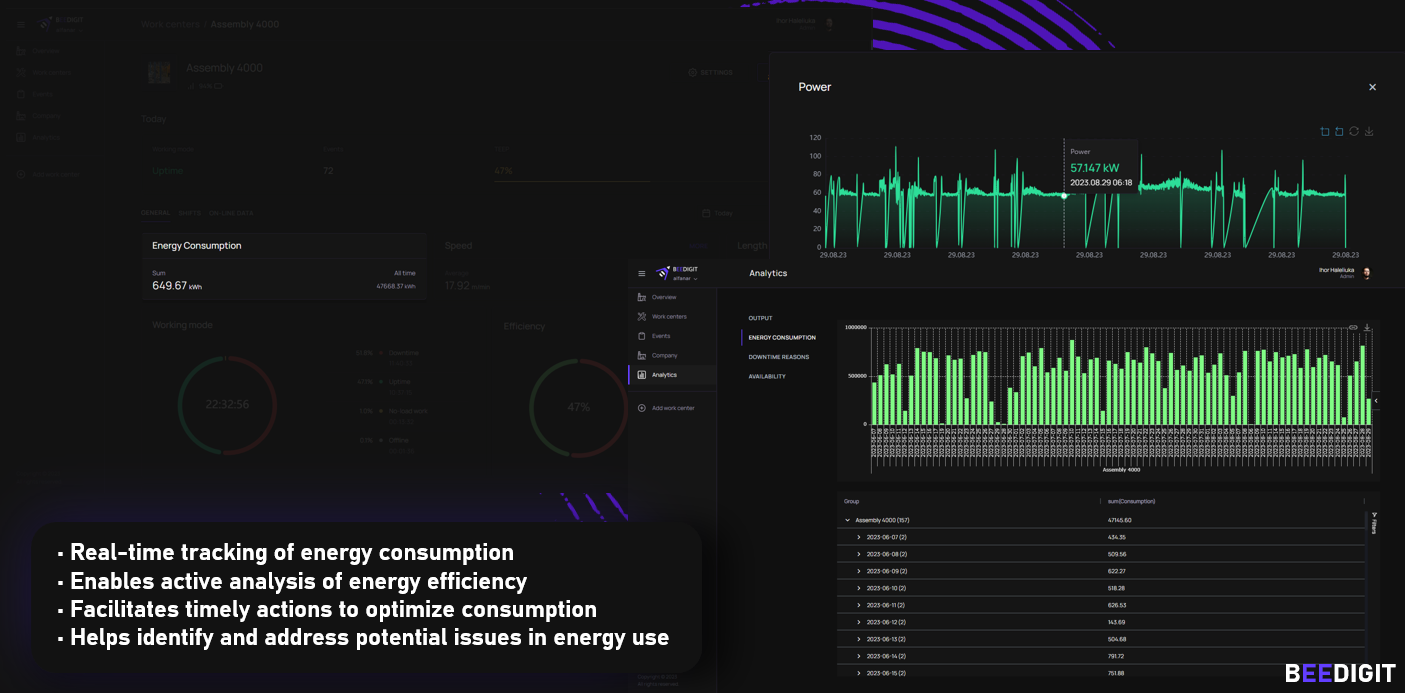The height and width of the screenshot is (693, 1405).
Task: Click the first zoom-select icon on Power chart
Action: tap(1325, 132)
